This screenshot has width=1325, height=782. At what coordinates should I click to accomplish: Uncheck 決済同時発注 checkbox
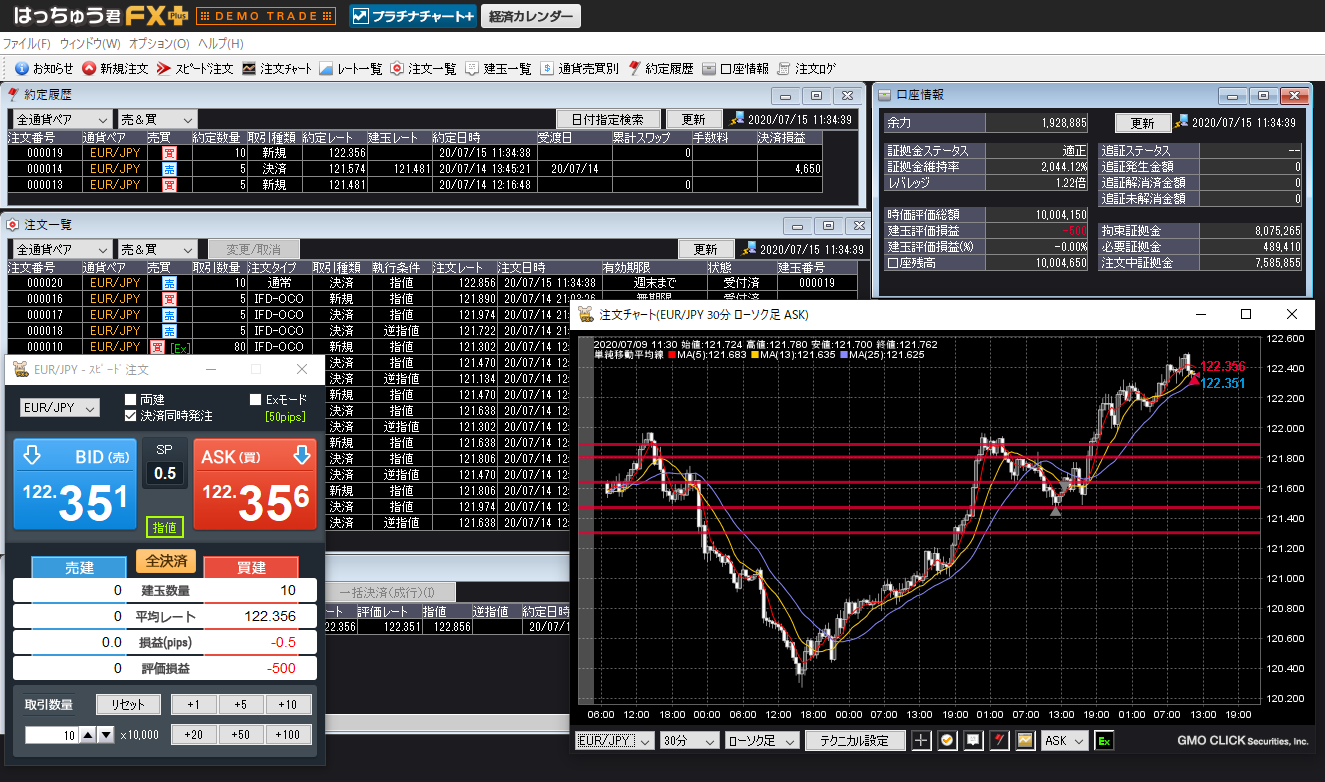click(131, 415)
